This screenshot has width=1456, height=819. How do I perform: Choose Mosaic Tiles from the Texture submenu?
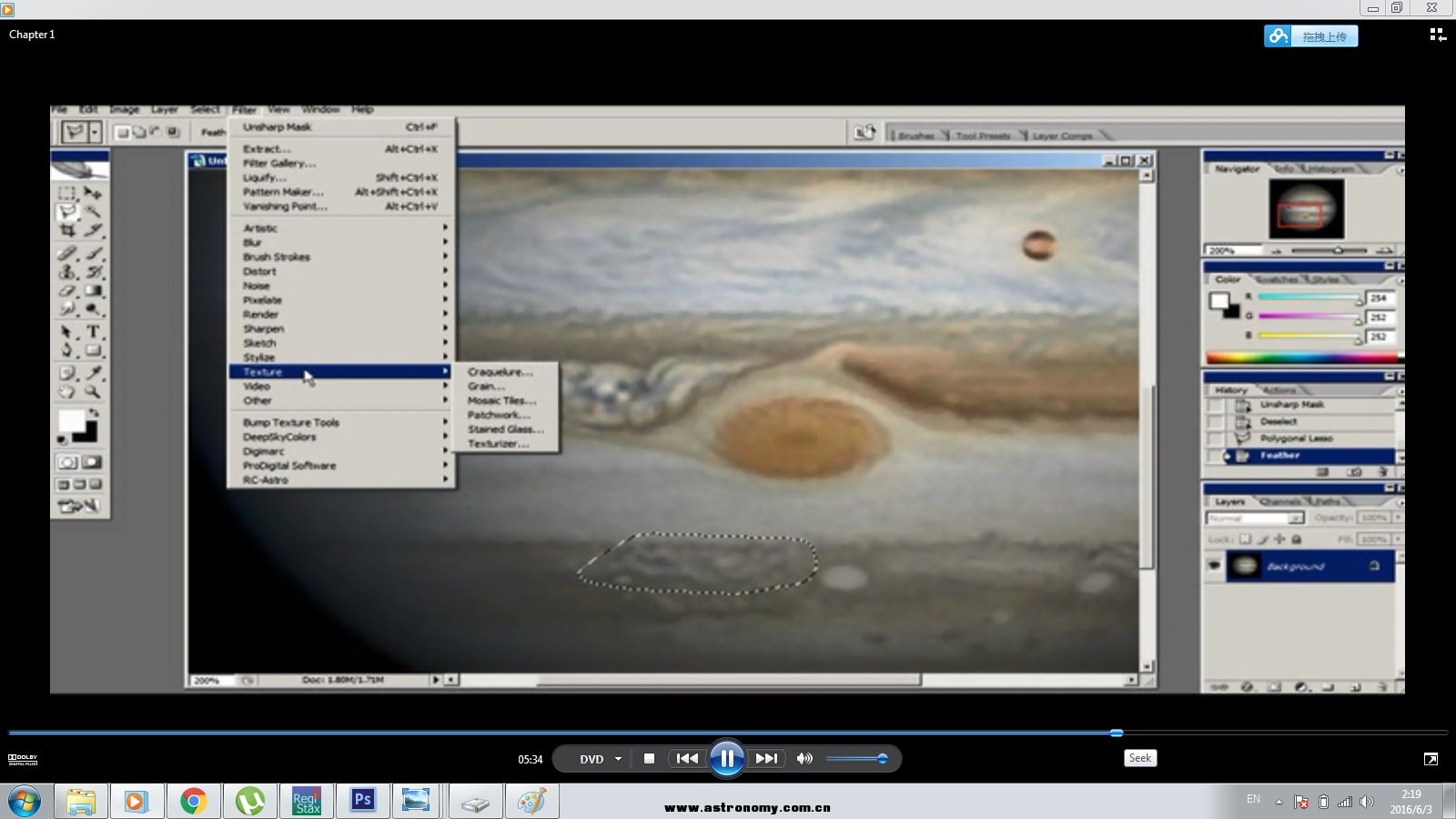click(x=502, y=400)
